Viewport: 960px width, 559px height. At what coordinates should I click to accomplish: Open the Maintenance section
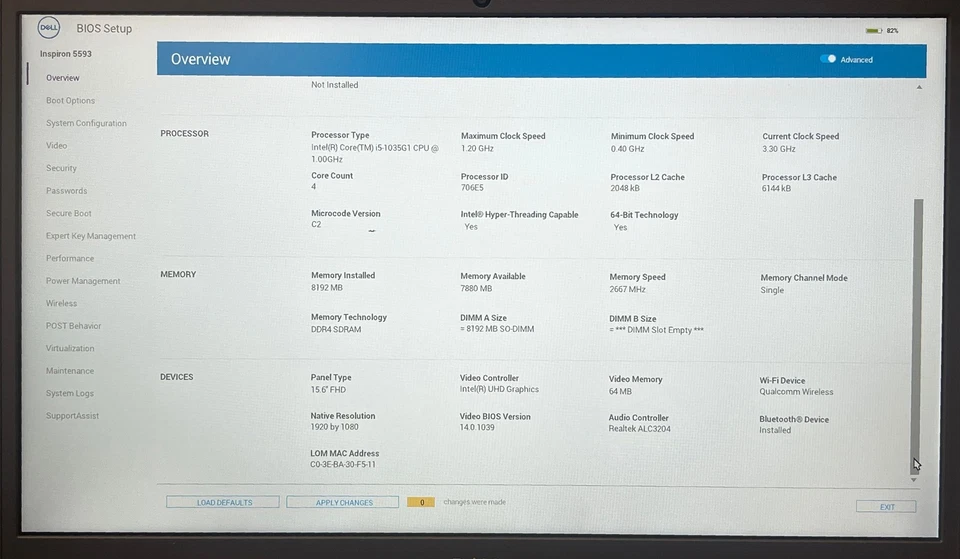(x=70, y=371)
